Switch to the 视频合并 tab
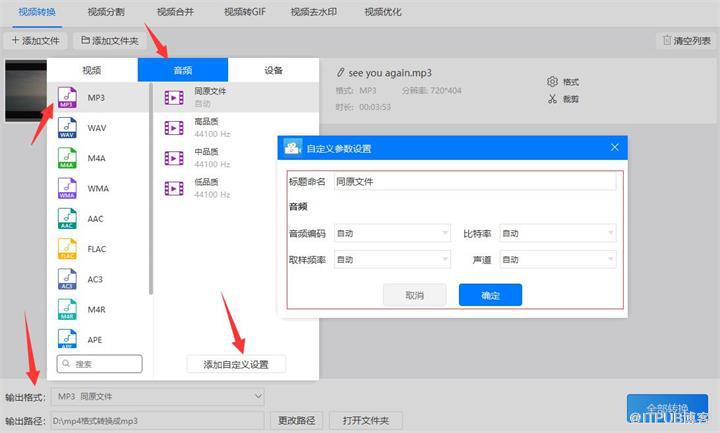 coord(175,12)
